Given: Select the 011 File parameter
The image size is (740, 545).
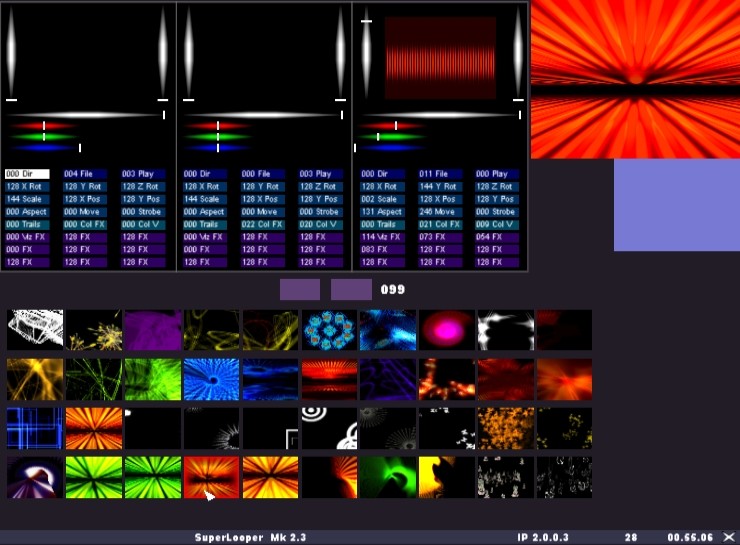Looking at the screenshot, I should [441, 174].
